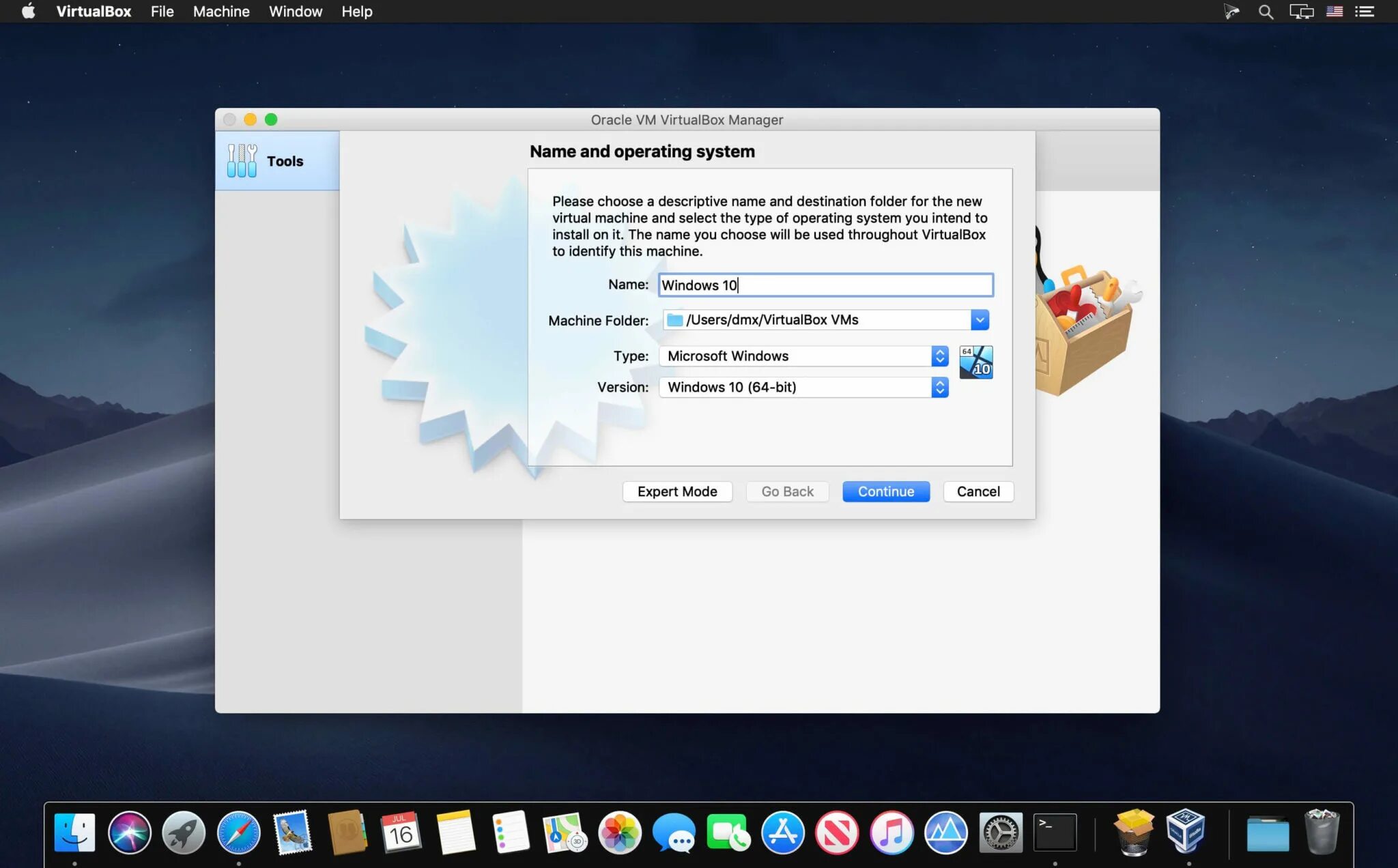Click the Windows 10 64-bit OS icon
Image resolution: width=1398 pixels, height=868 pixels.
pos(975,362)
